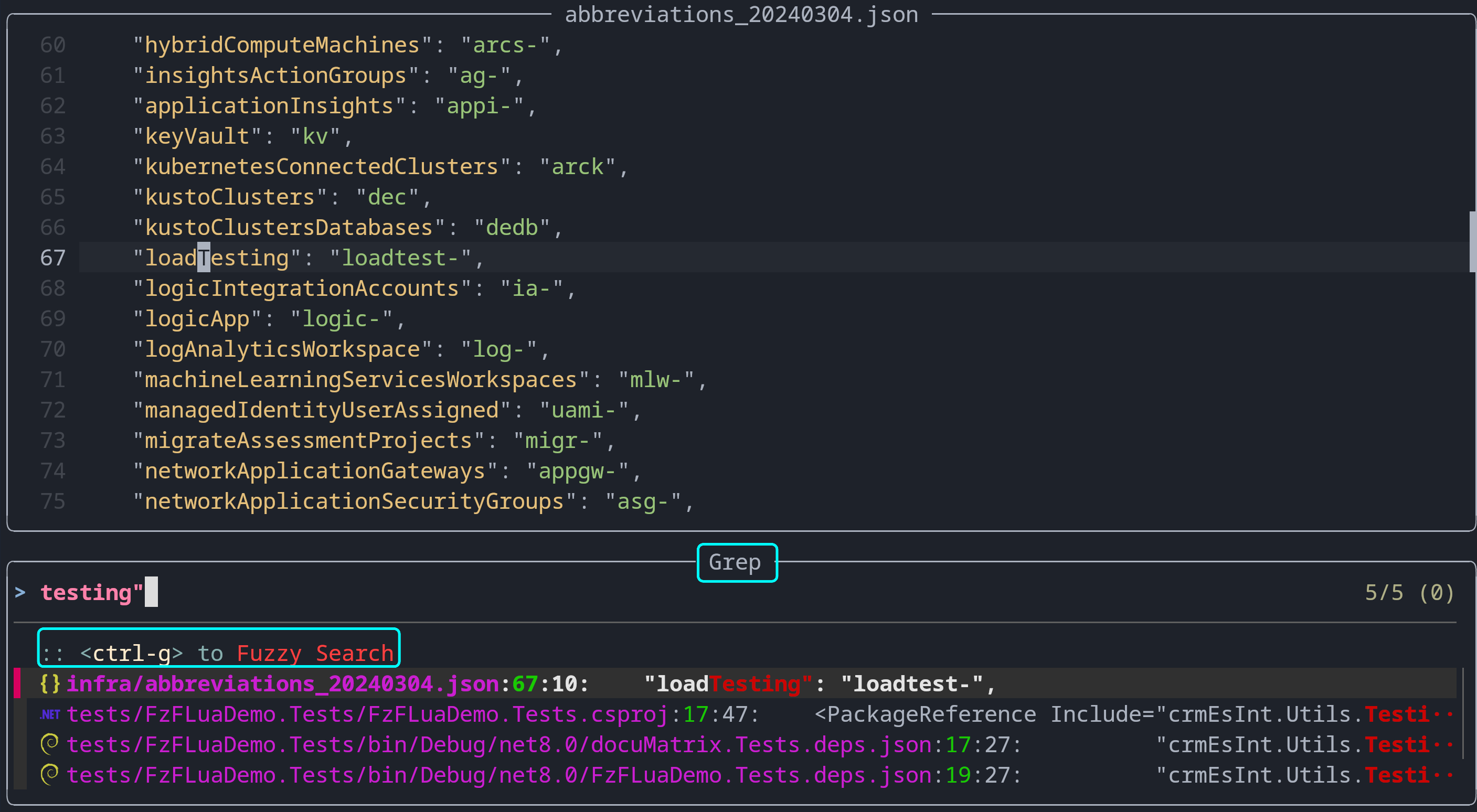The height and width of the screenshot is (812, 1477).
Task: Click the 5/5 (0) match counter
Action: click(1409, 592)
